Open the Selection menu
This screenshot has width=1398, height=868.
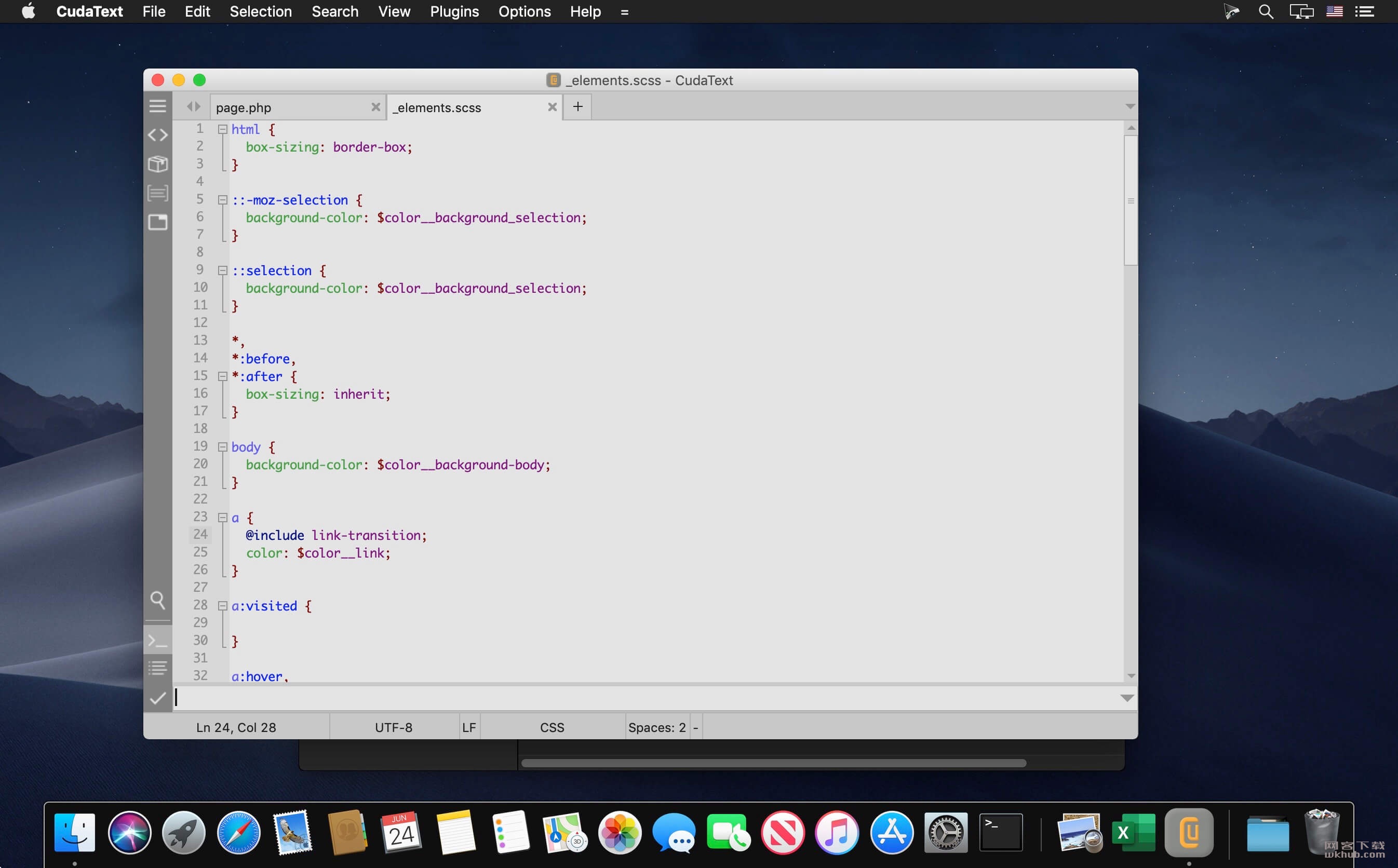(x=261, y=11)
